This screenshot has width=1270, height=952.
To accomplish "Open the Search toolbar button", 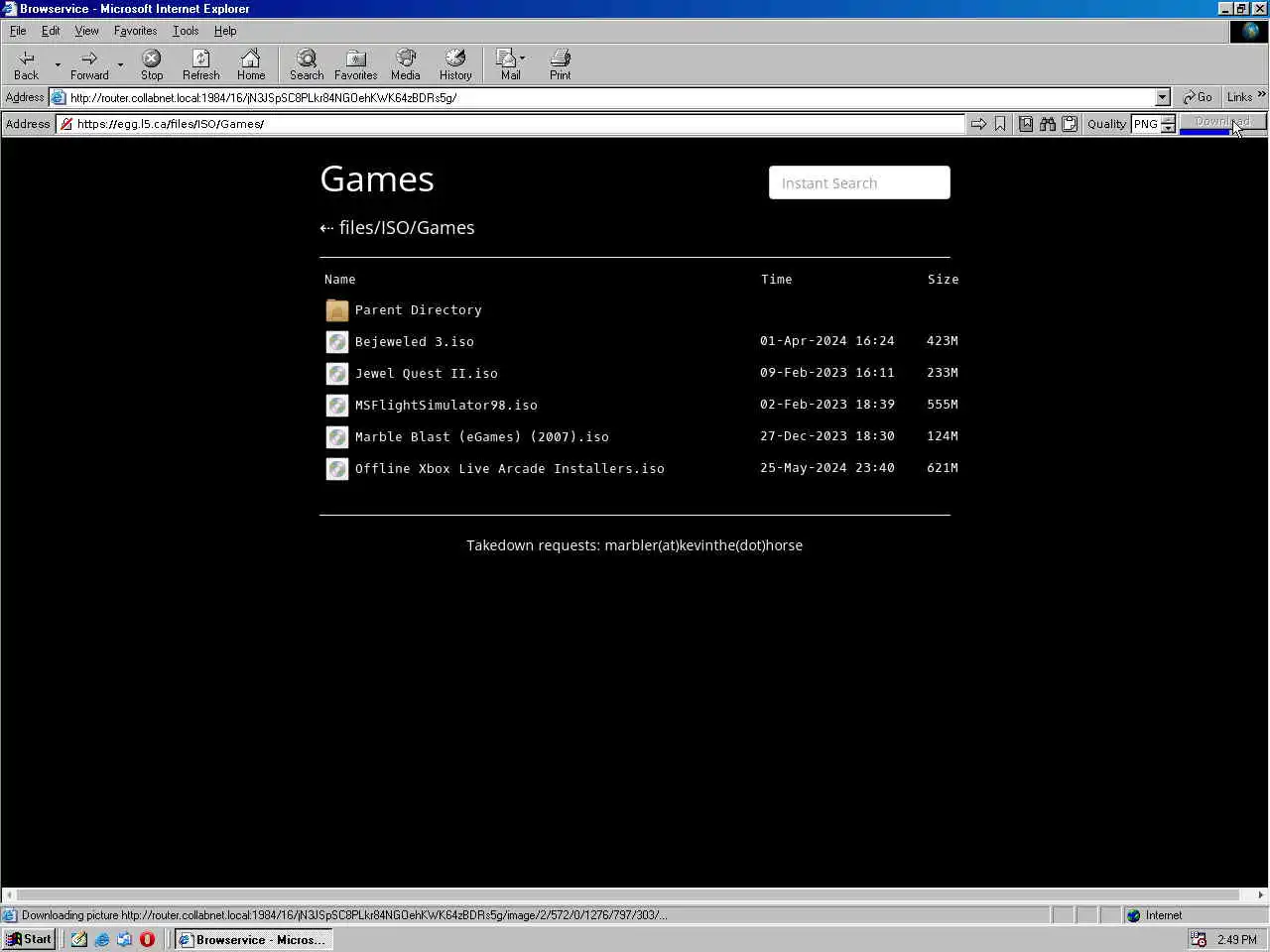I will click(307, 64).
